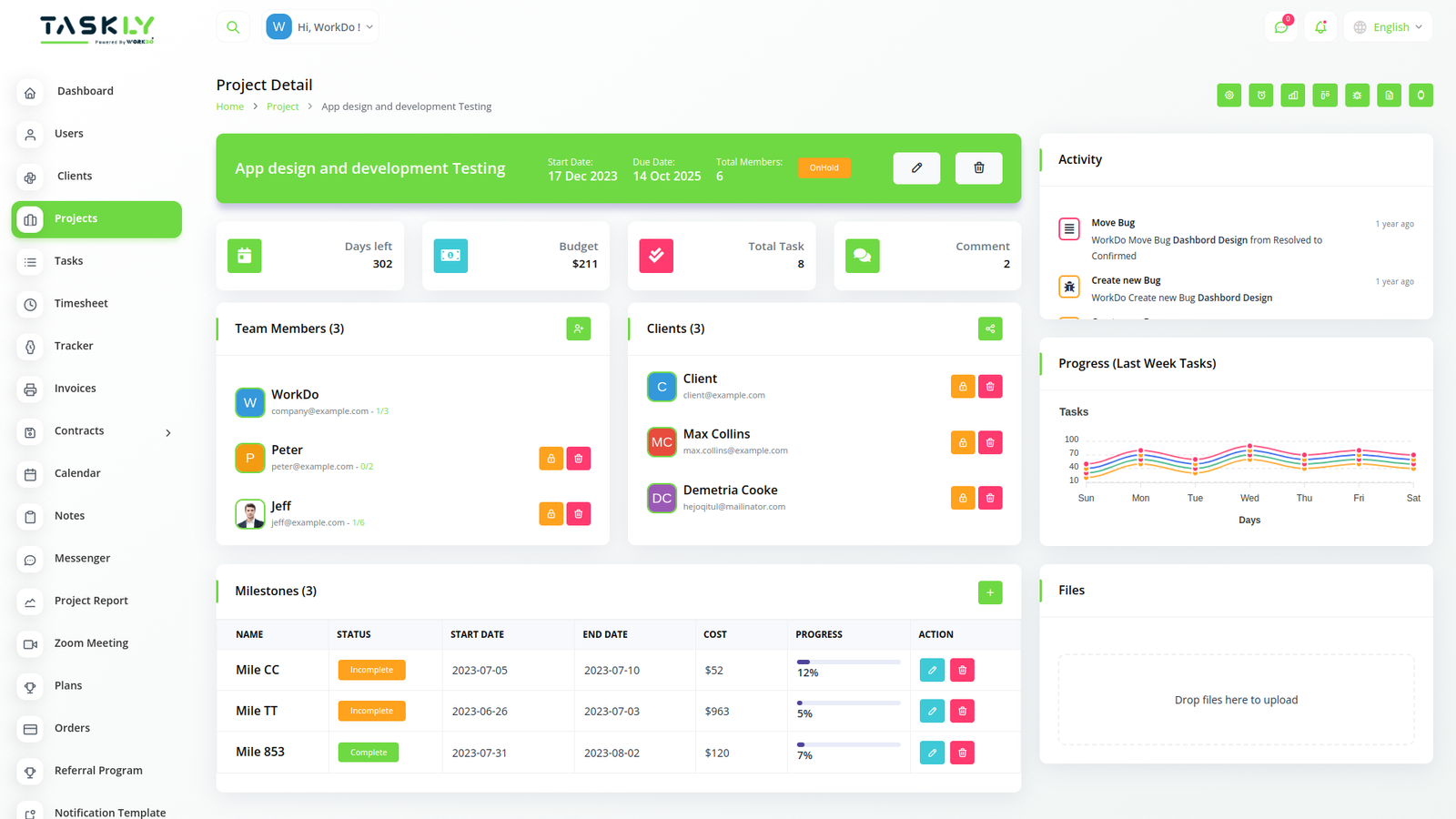Delete the Mile 853 milestone
The height and width of the screenshot is (819, 1456).
click(962, 753)
